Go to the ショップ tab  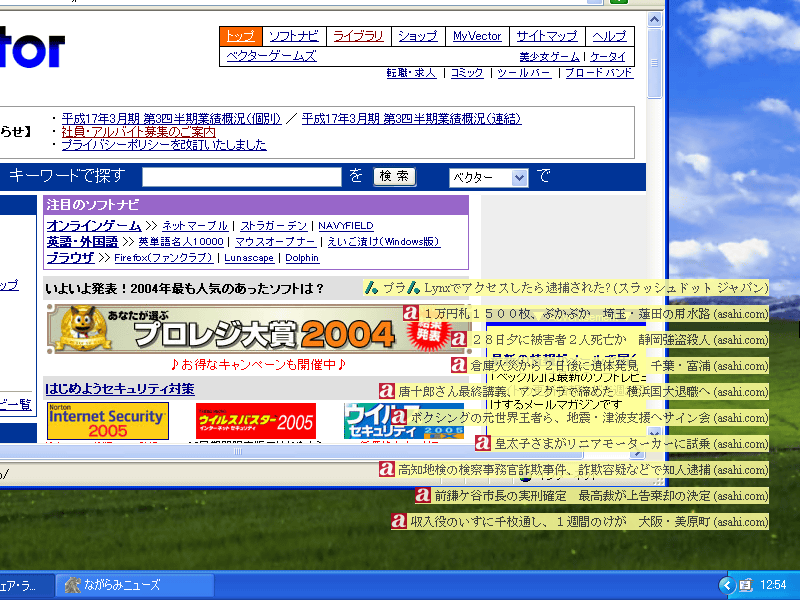[418, 36]
